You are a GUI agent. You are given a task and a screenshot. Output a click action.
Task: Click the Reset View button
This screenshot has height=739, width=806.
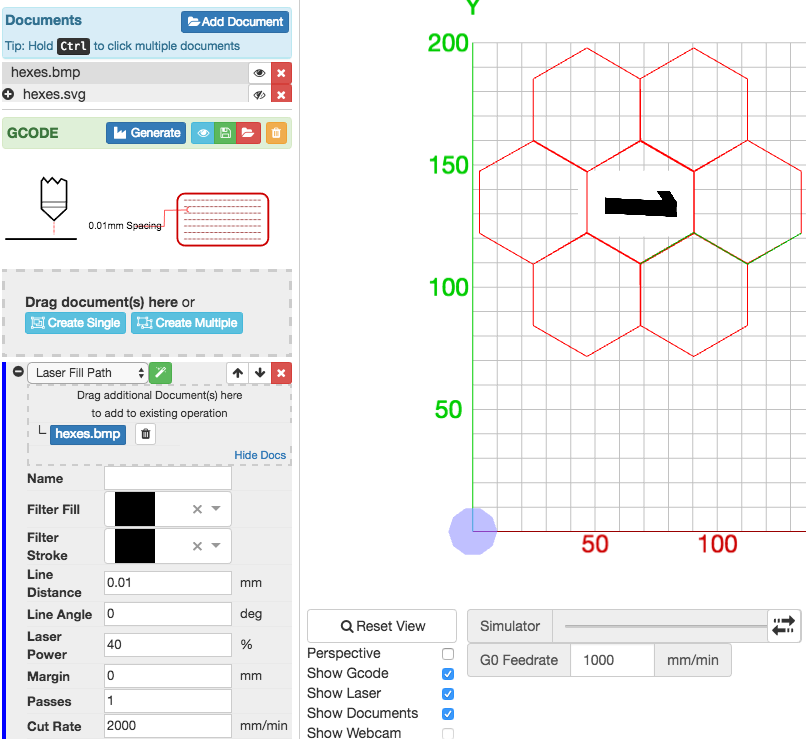(382, 626)
